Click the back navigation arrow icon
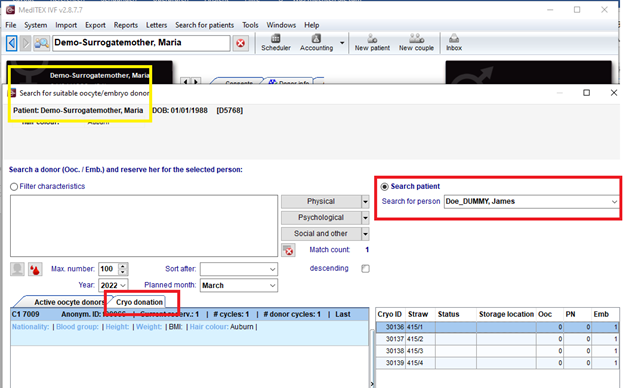Image resolution: width=623 pixels, height=388 pixels. pyautogui.click(x=12, y=43)
